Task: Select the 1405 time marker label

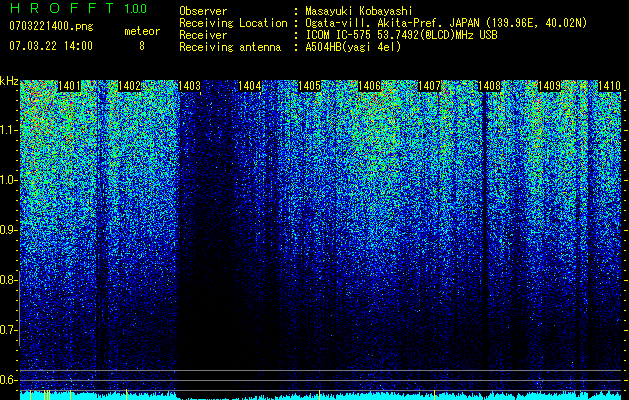Action: tap(310, 86)
